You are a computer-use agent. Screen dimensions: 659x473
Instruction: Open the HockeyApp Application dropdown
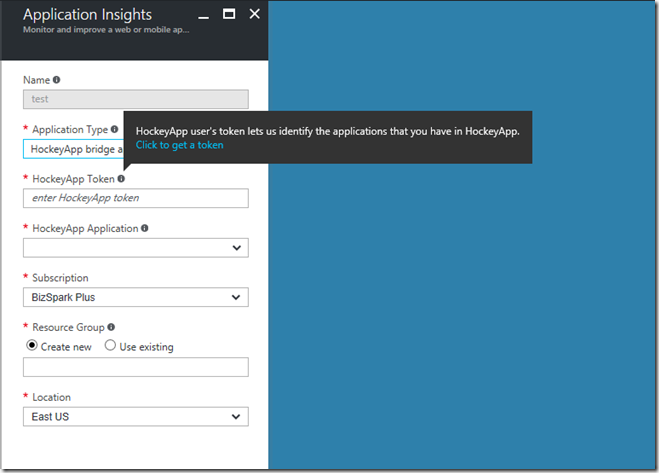click(136, 248)
